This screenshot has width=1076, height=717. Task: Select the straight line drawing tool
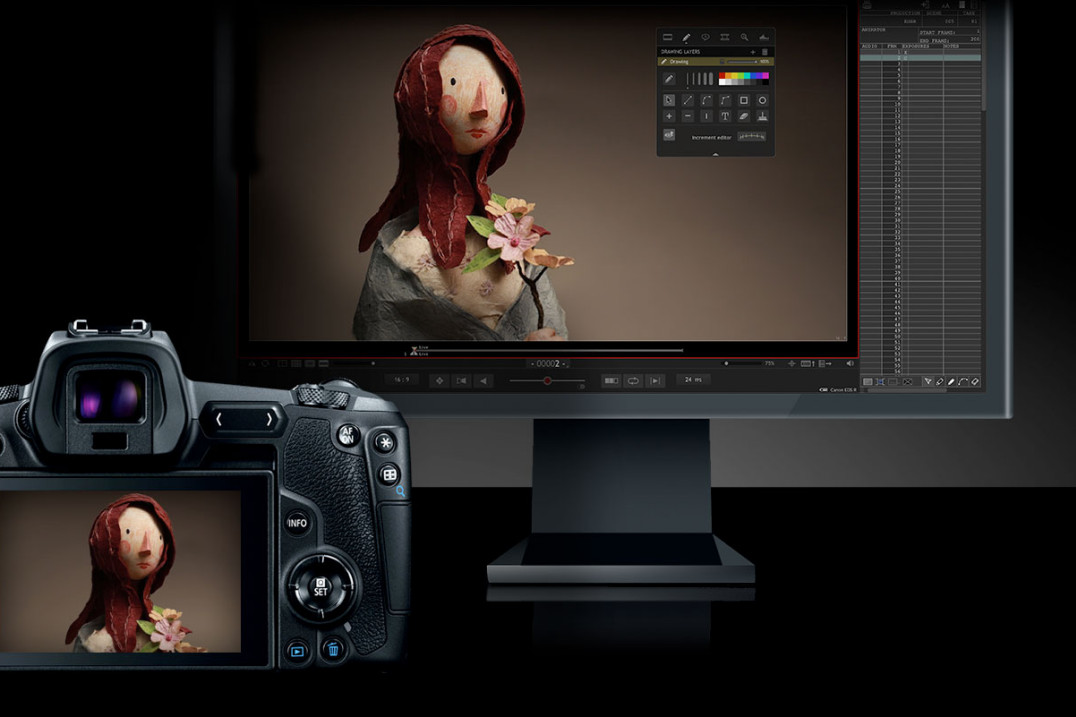coord(688,100)
